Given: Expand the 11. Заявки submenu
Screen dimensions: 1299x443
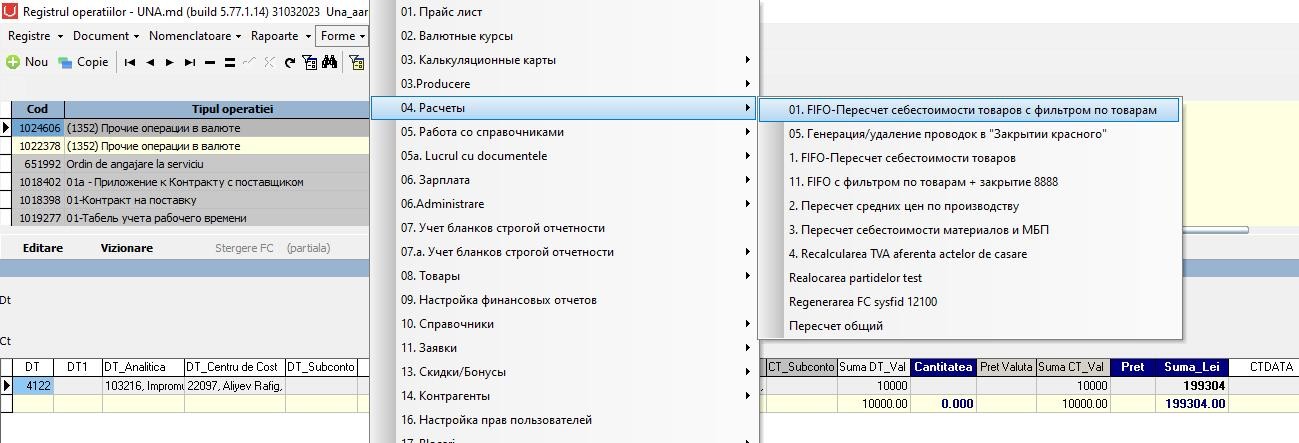Looking at the screenshot, I should pyautogui.click(x=565, y=348).
